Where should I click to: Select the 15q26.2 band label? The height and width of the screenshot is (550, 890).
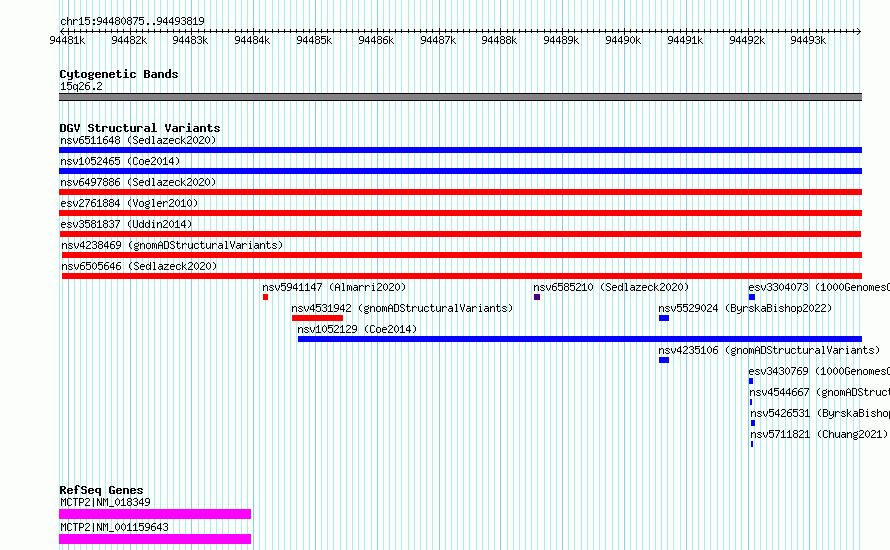click(x=81, y=86)
